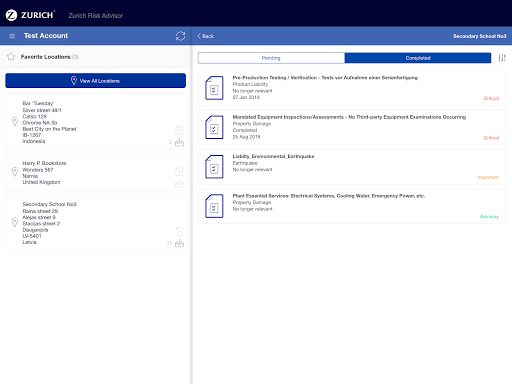512x384 pixels.
Task: Click the United Kingdom country line
Action: tap(42, 182)
